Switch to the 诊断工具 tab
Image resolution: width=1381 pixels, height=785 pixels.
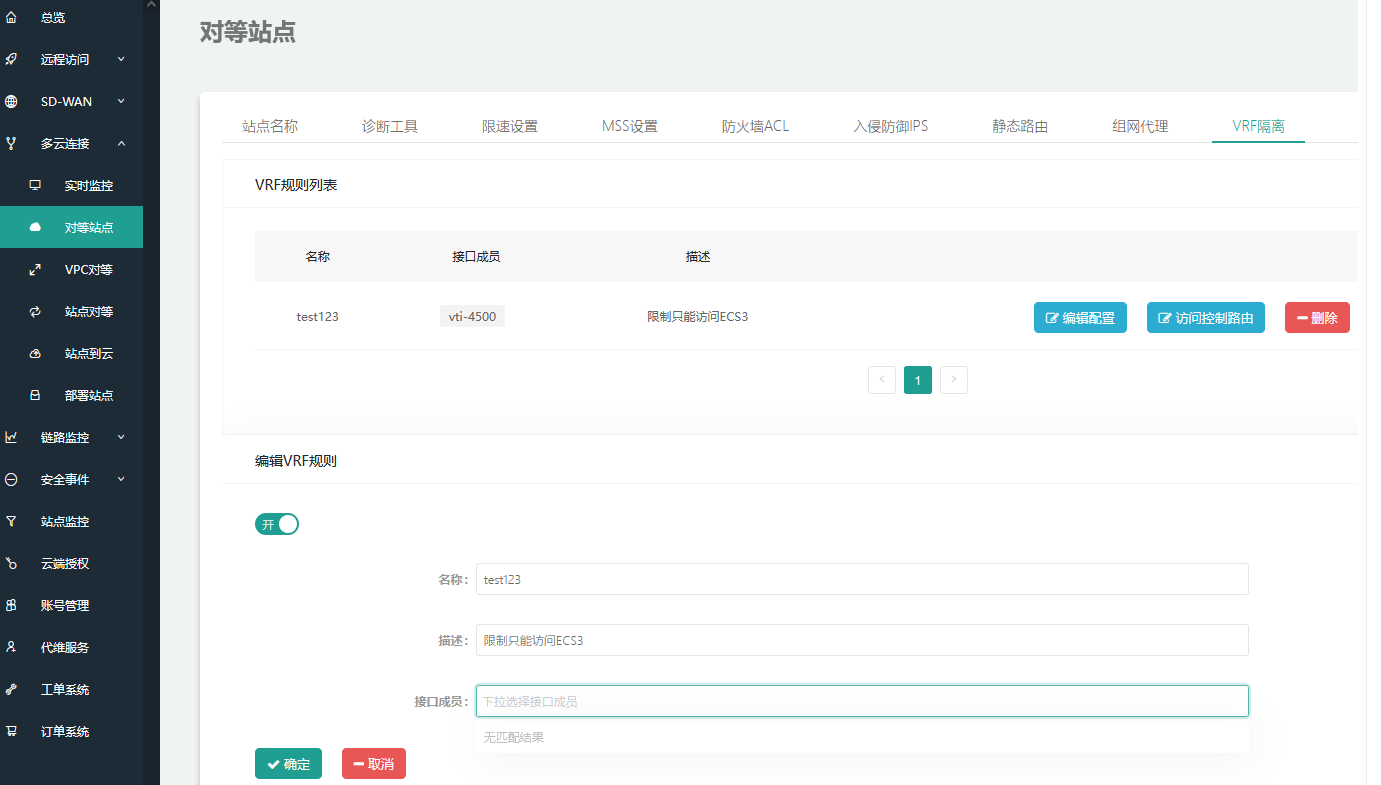coord(390,126)
